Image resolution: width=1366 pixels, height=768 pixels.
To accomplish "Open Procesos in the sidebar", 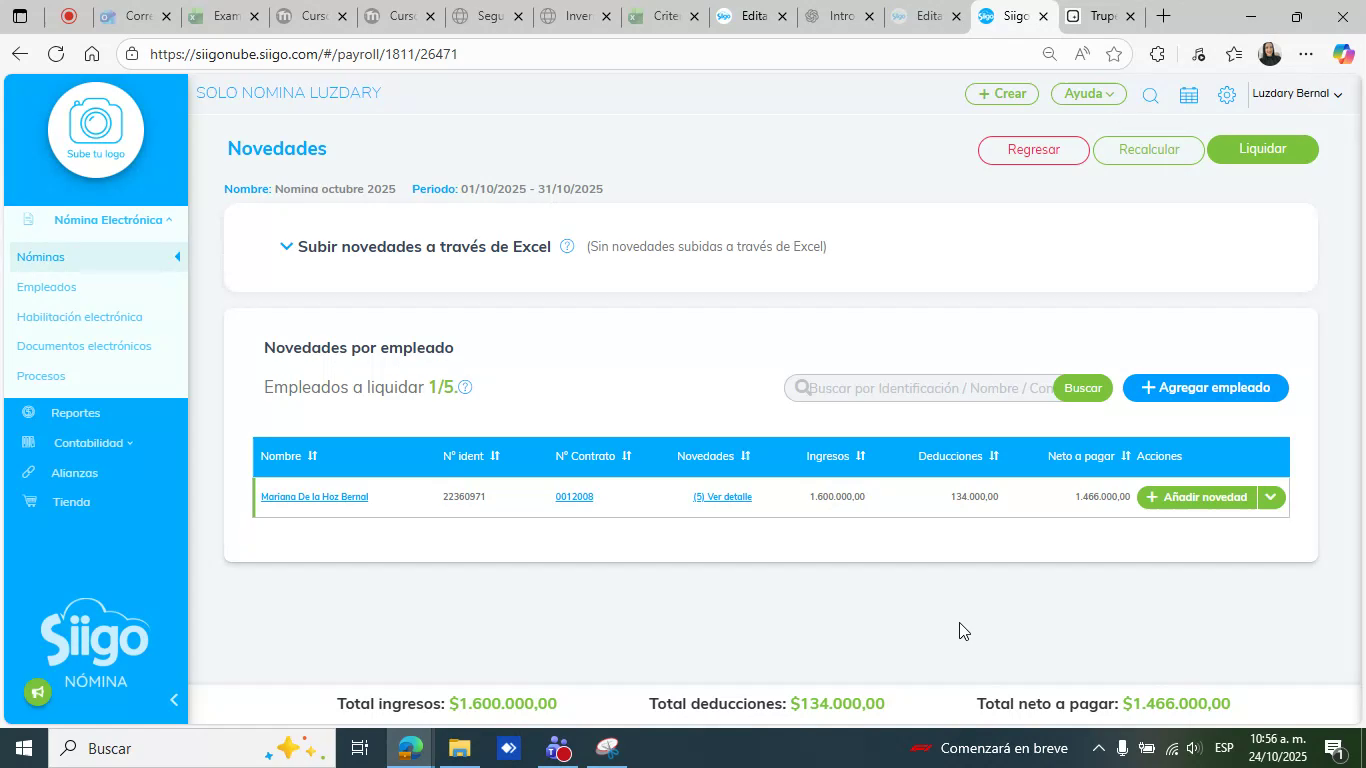I will coord(41,376).
